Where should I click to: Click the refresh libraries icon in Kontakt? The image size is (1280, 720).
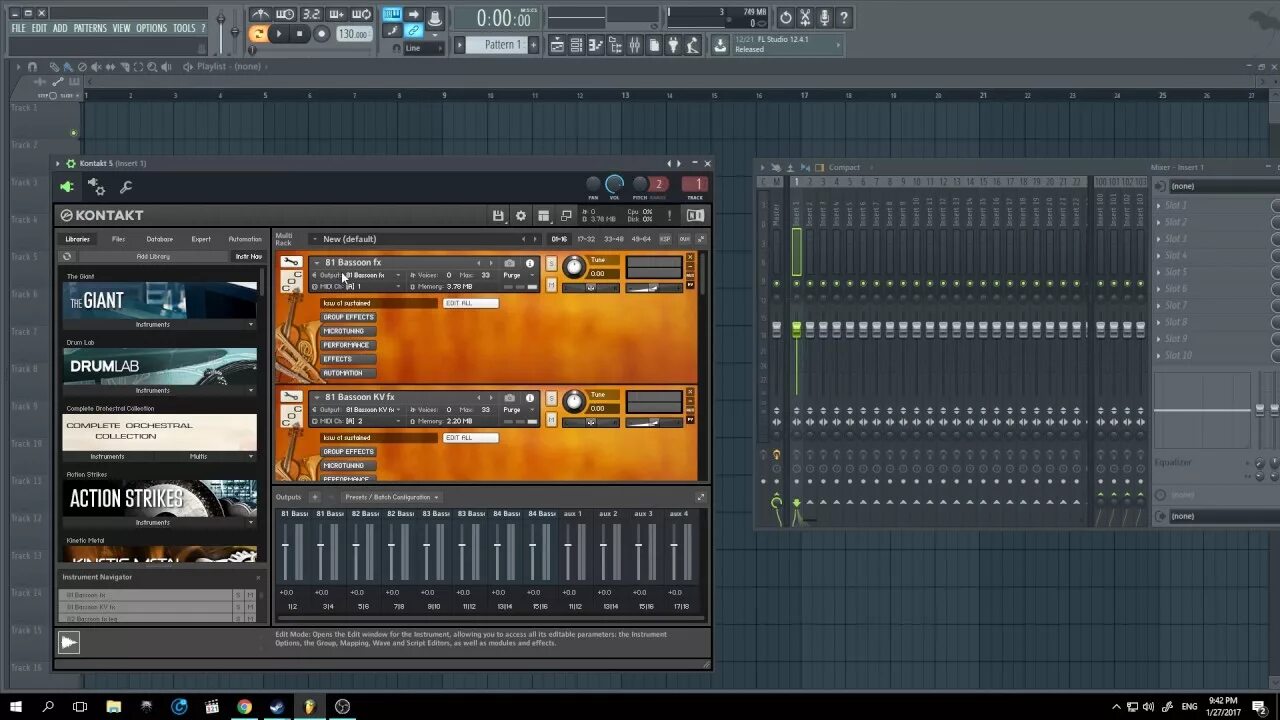(x=67, y=257)
